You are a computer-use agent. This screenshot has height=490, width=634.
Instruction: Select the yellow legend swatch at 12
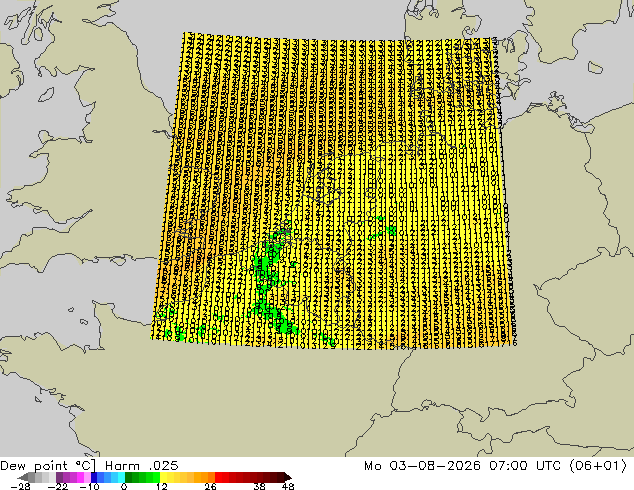(163, 477)
